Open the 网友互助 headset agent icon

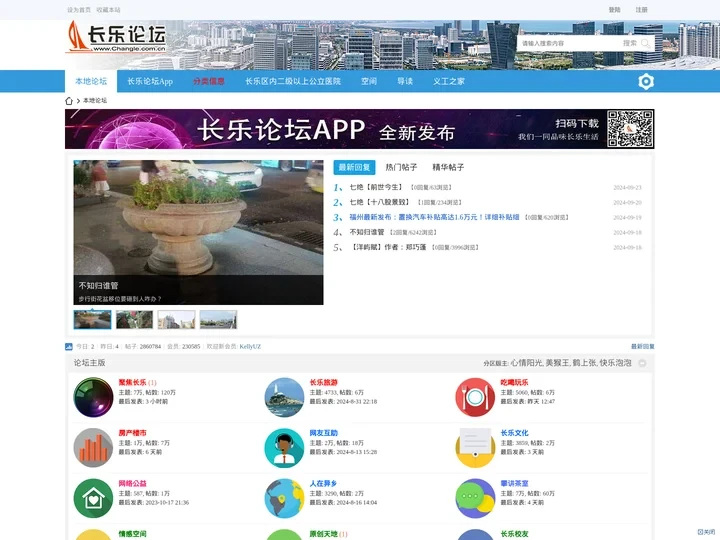click(x=284, y=447)
